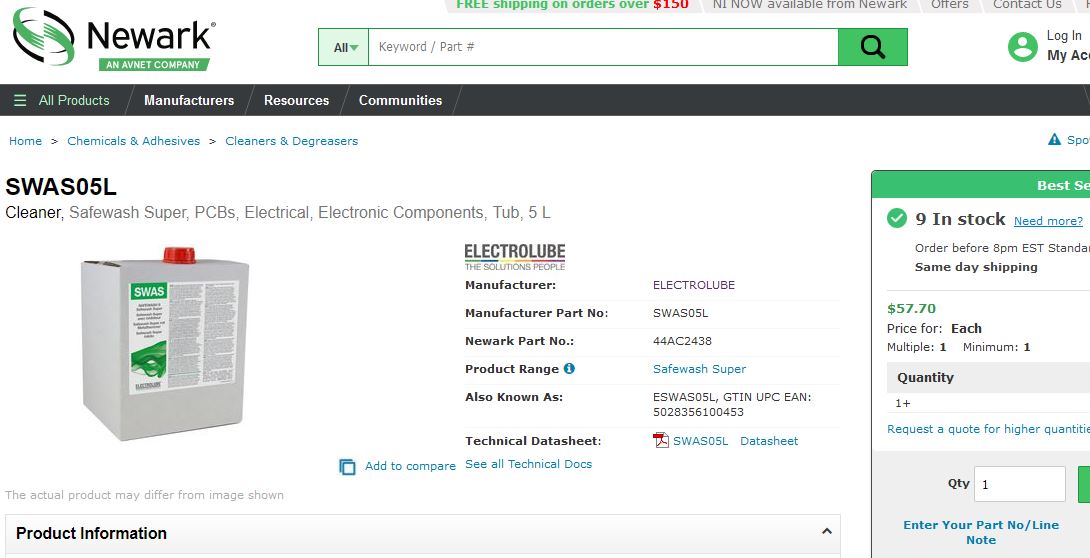Click the SWAS05L product title heading

point(61,187)
